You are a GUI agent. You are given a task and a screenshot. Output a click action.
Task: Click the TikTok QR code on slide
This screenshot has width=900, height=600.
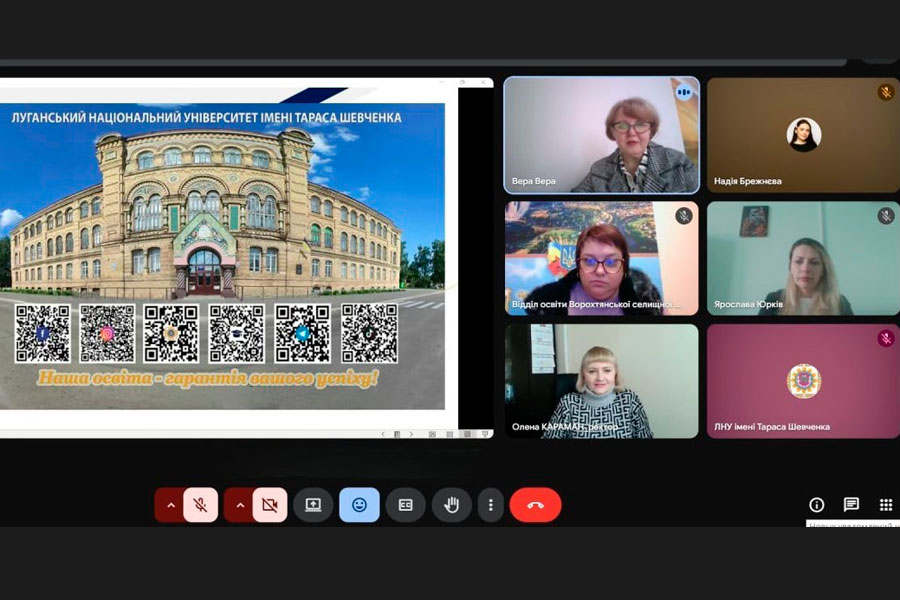click(x=370, y=334)
